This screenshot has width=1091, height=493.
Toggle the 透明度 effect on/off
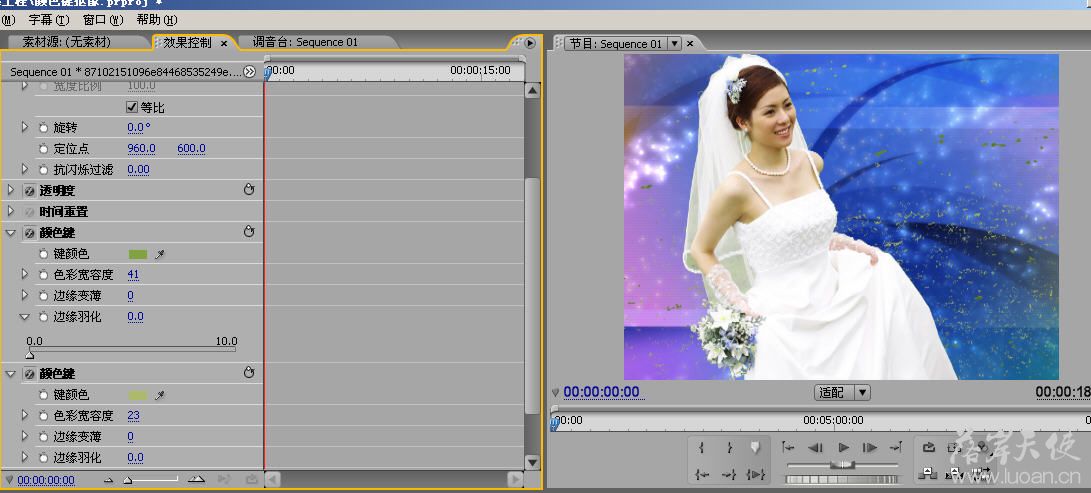29,191
